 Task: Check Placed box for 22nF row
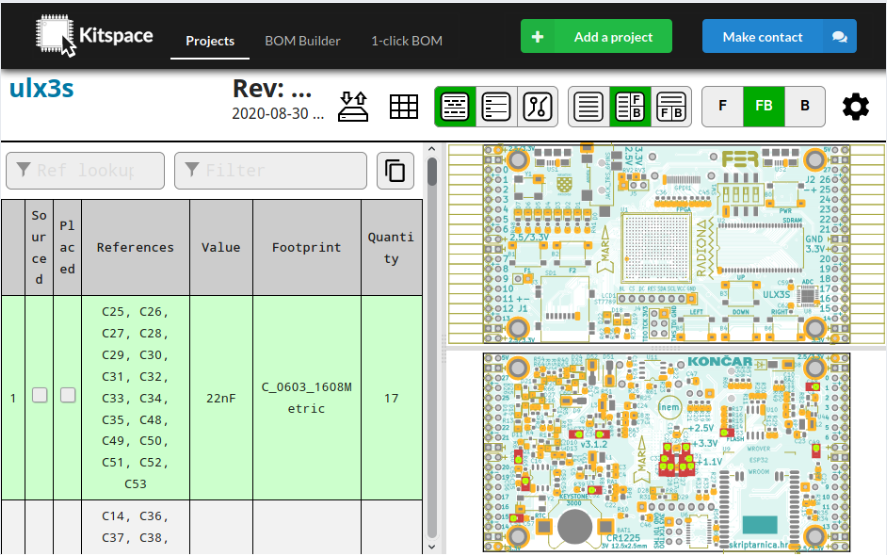tap(67, 396)
